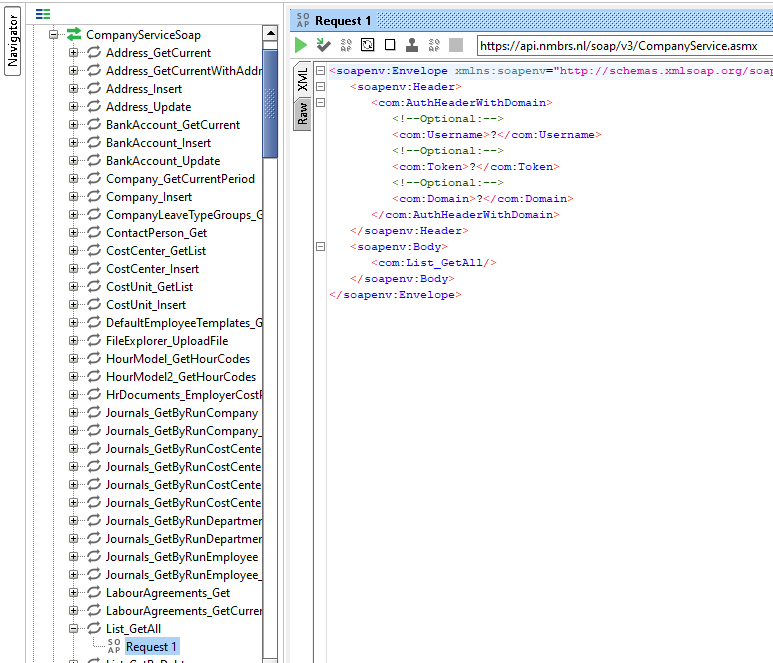This screenshot has width=773, height=663.
Task: Select the CompanyServiceSoap interface label
Action: pyautogui.click(x=143, y=35)
